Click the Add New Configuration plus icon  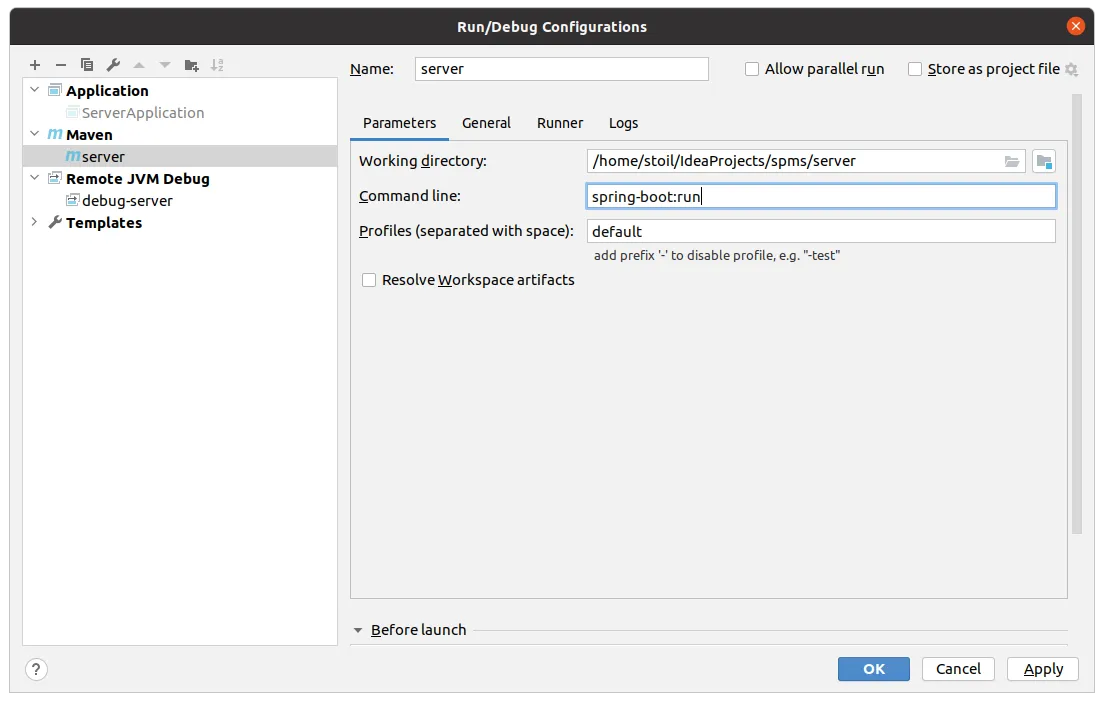(x=35, y=65)
